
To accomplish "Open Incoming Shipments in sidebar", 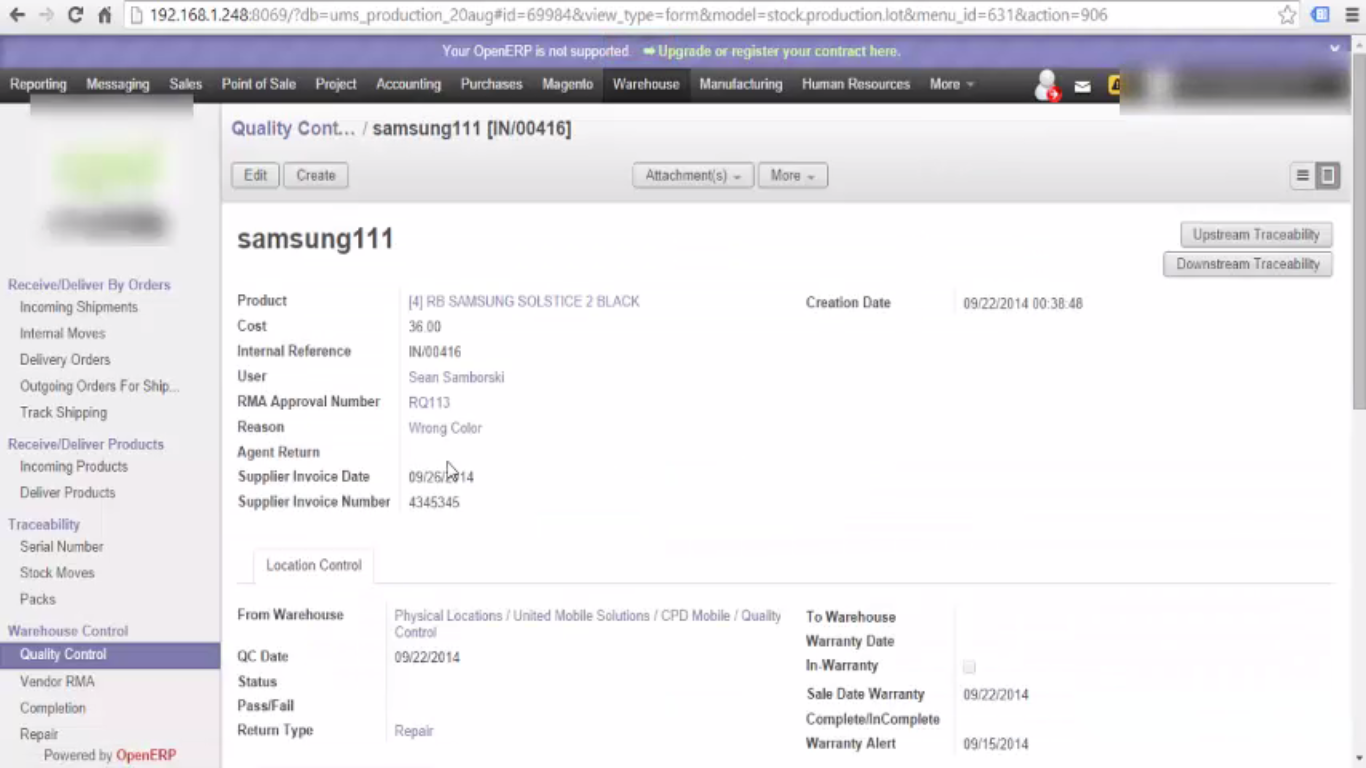I will point(79,307).
